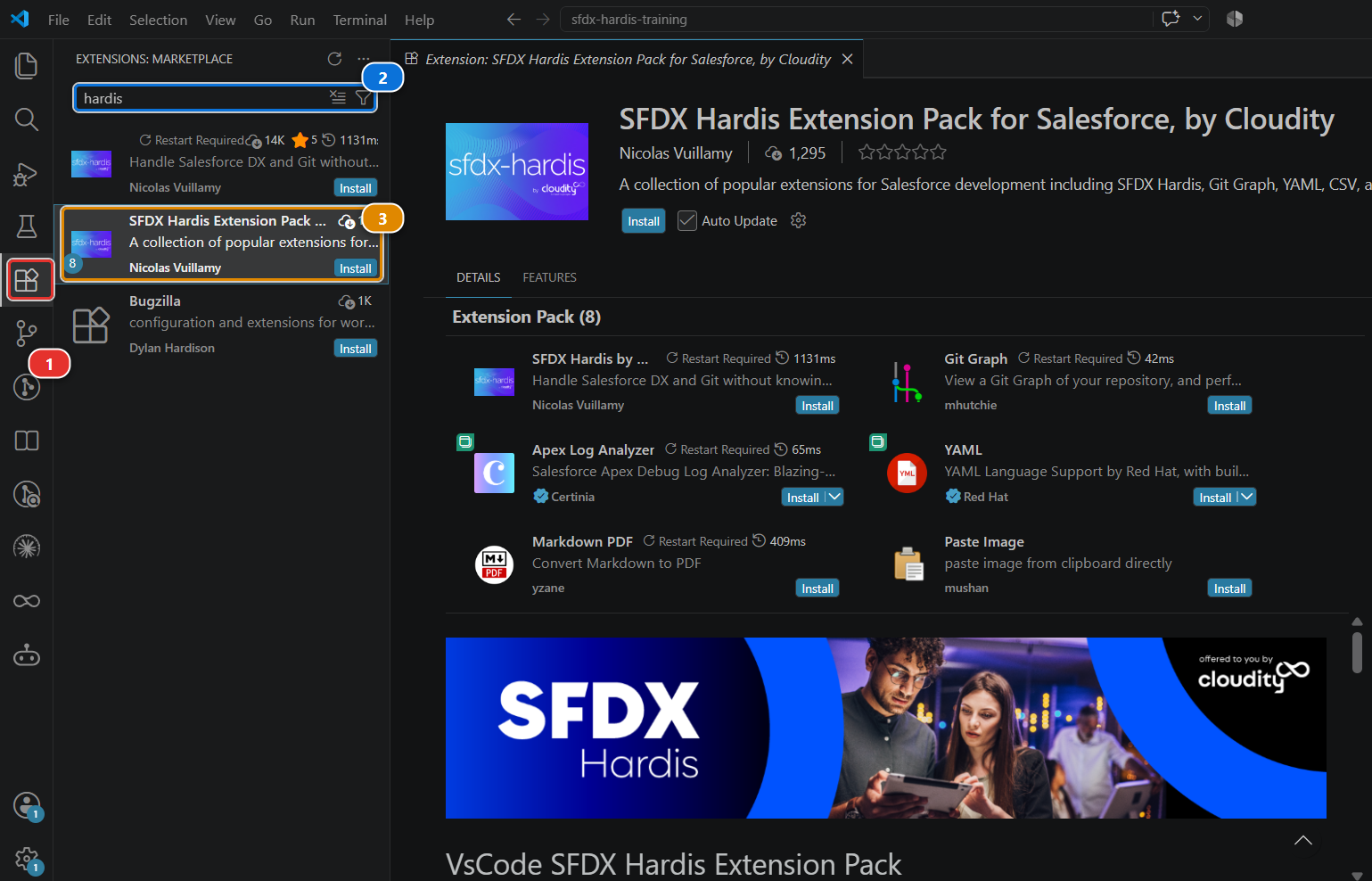Install first sidebar result by Nicolas Vuillamy
The image size is (1372, 881).
356,188
